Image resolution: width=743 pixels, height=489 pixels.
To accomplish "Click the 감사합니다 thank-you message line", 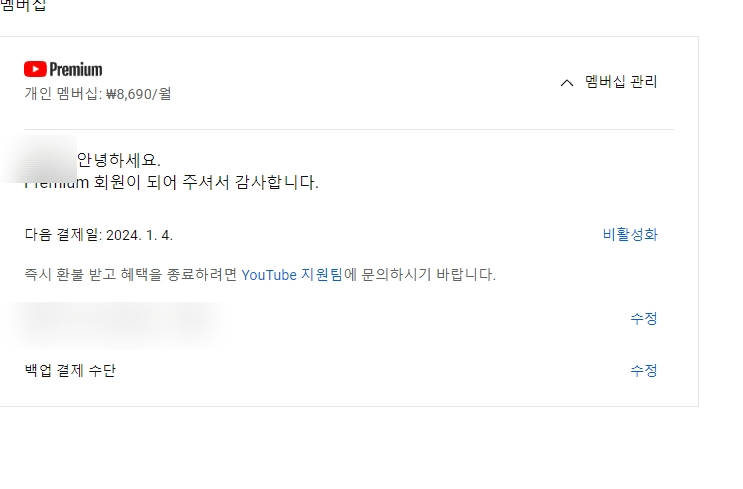I will (171, 182).
